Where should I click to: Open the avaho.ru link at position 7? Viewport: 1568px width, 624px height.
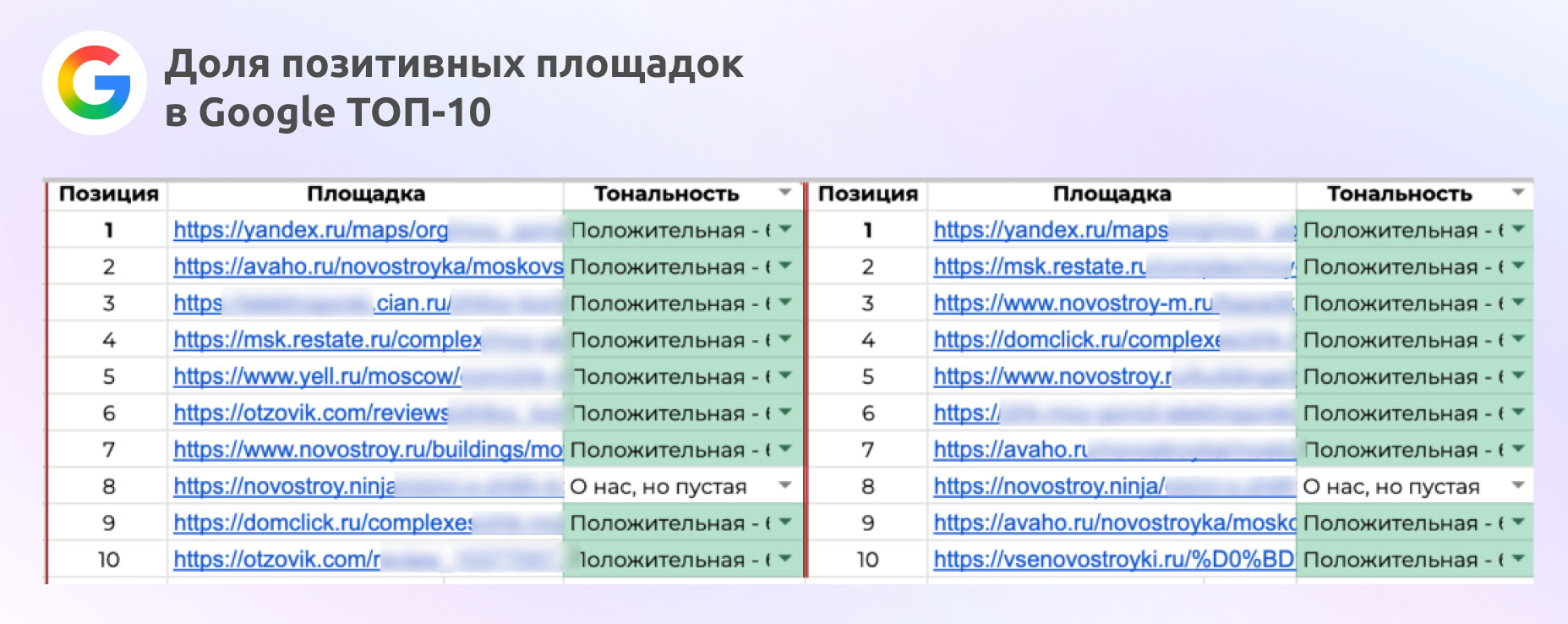coord(1010,450)
